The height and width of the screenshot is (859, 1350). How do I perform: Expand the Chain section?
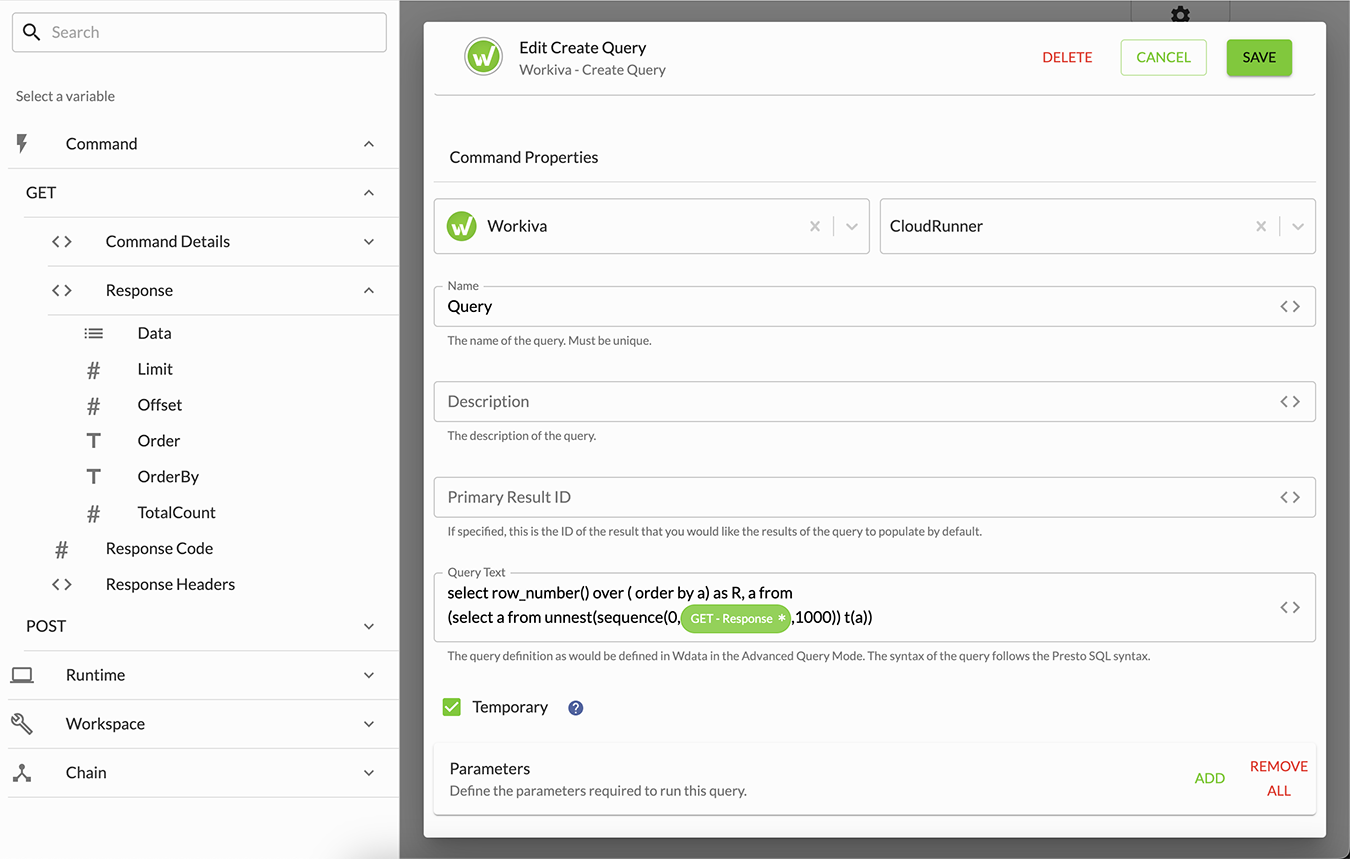(x=369, y=773)
